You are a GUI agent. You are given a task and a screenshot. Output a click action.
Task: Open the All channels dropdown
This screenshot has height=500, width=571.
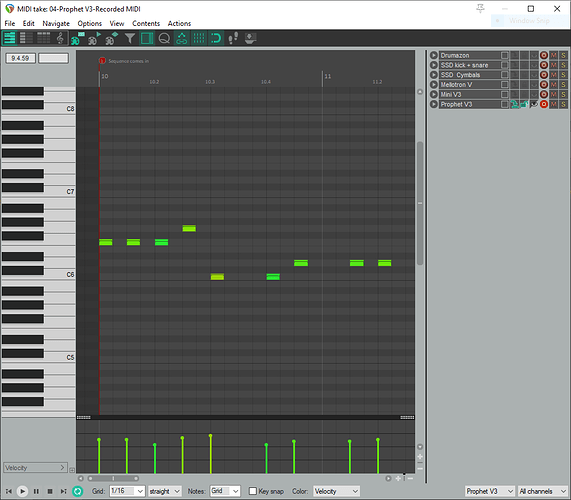point(543,491)
